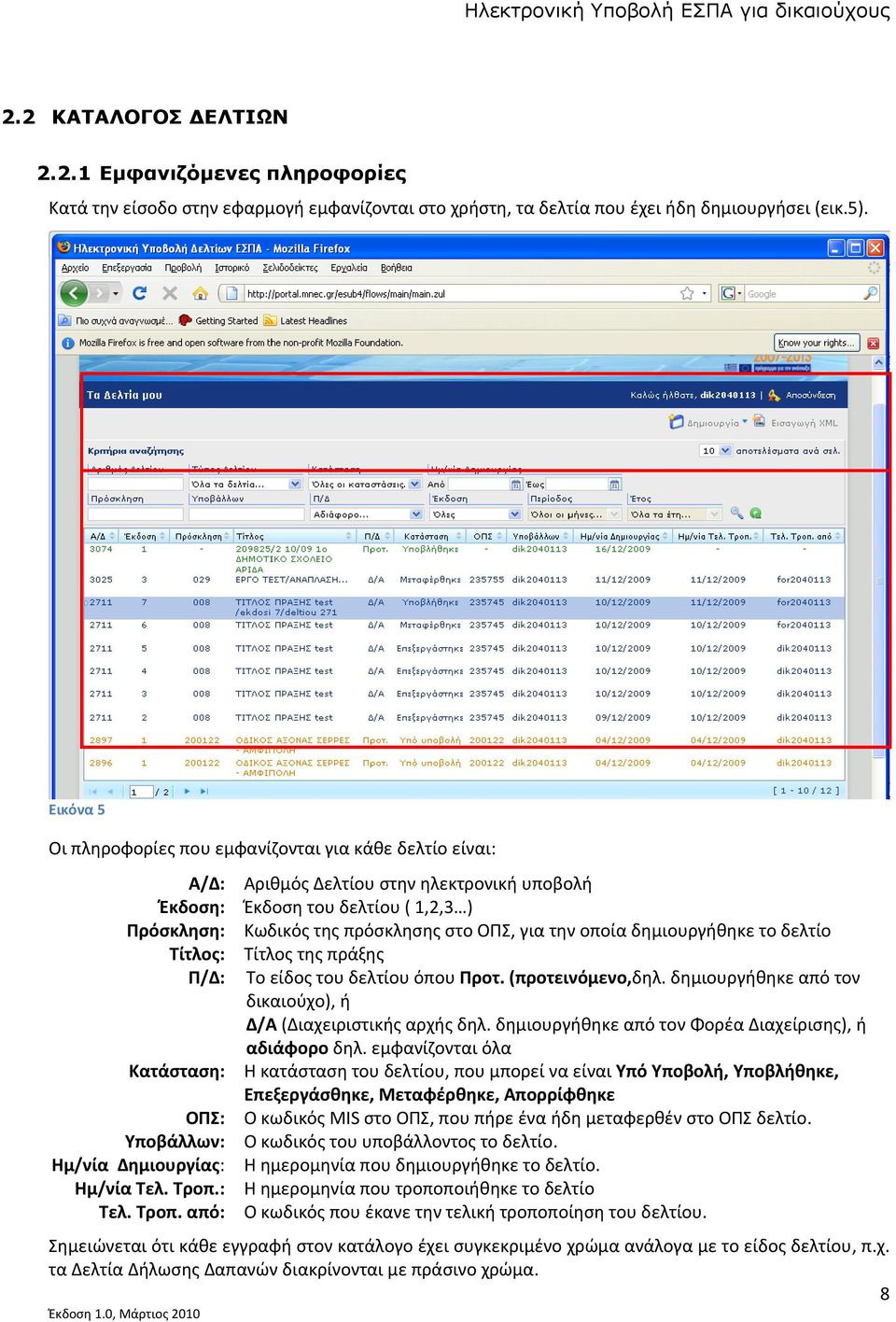This screenshot has width=896, height=1322.
Task: Open the Προβολή menu
Action: tap(183, 268)
